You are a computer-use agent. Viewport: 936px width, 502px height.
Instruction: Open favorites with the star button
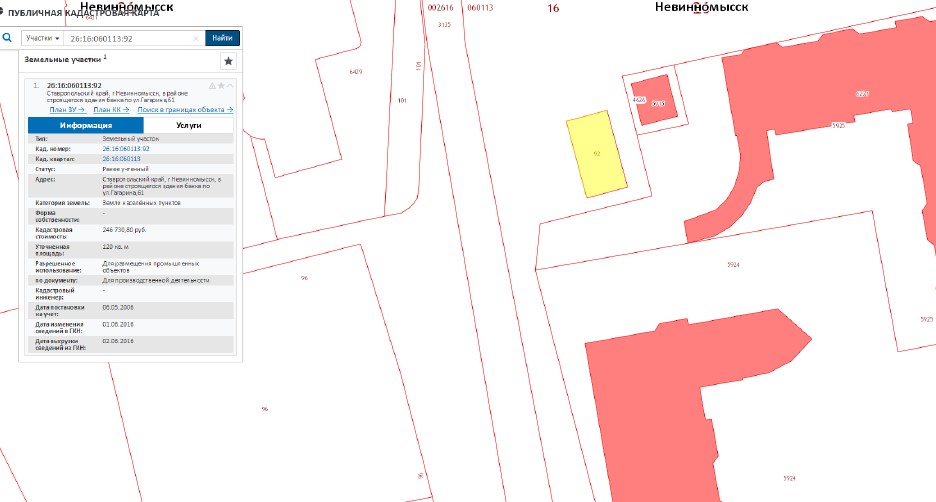pyautogui.click(x=228, y=61)
